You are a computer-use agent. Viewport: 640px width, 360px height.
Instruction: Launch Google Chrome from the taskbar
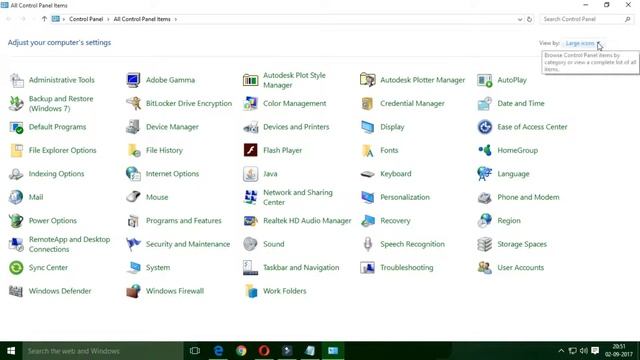pos(241,351)
